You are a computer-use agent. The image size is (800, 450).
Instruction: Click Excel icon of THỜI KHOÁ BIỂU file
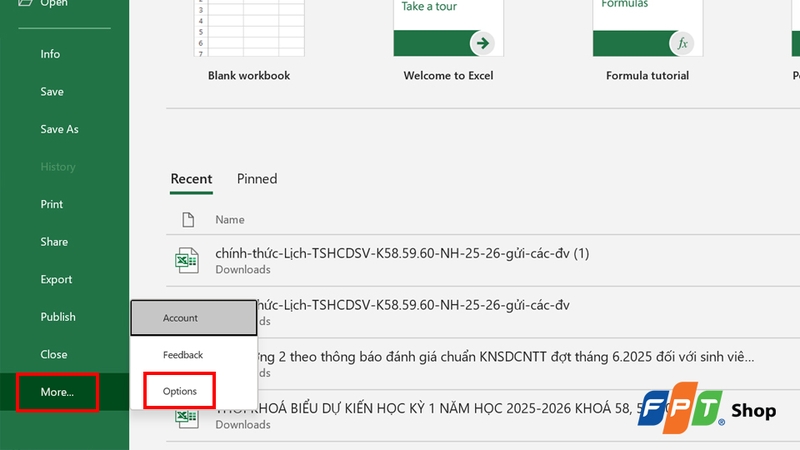187,418
